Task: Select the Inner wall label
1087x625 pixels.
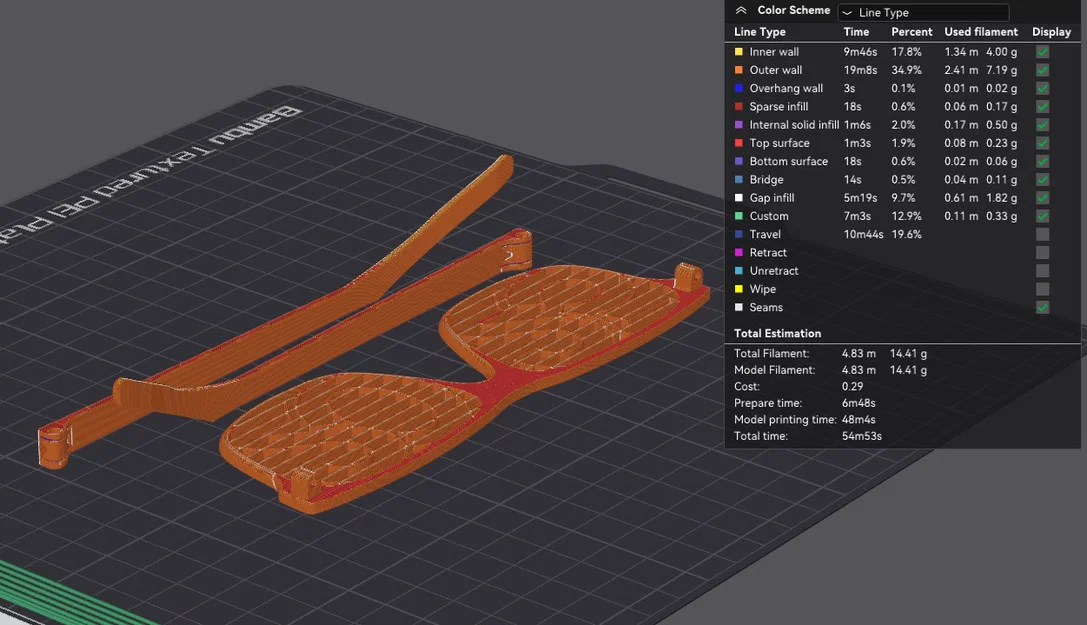Action: point(774,52)
